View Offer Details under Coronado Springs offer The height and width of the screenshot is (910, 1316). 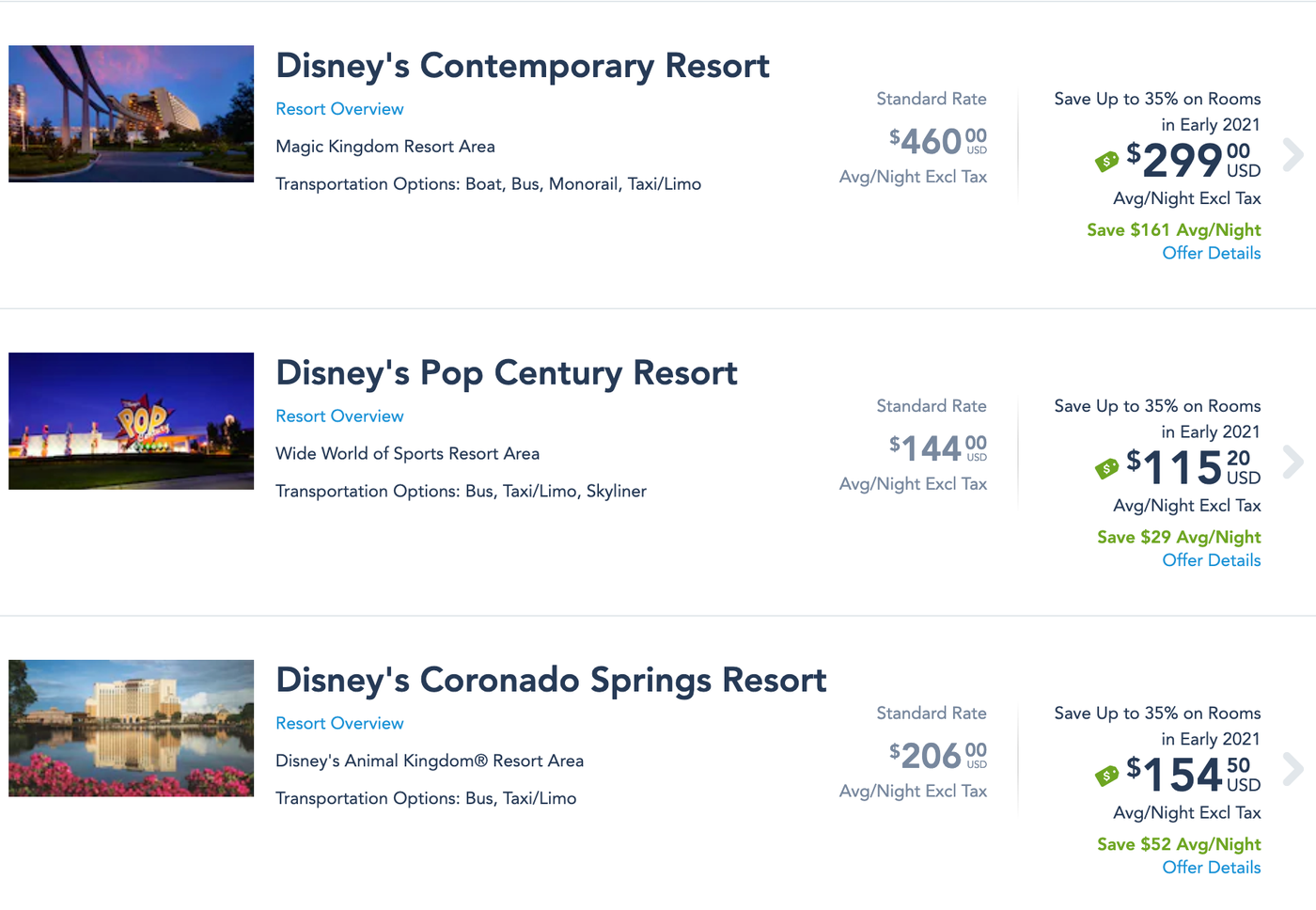pos(1211,867)
